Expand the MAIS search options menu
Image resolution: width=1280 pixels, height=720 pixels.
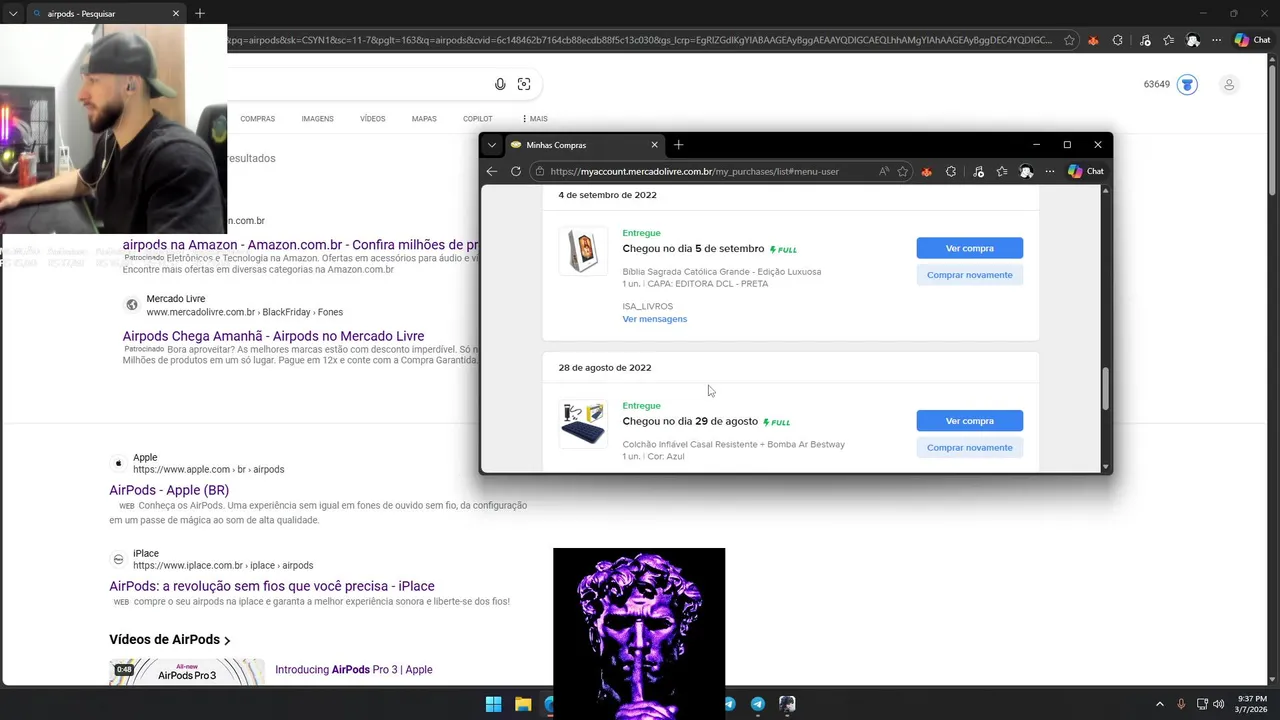point(534,119)
